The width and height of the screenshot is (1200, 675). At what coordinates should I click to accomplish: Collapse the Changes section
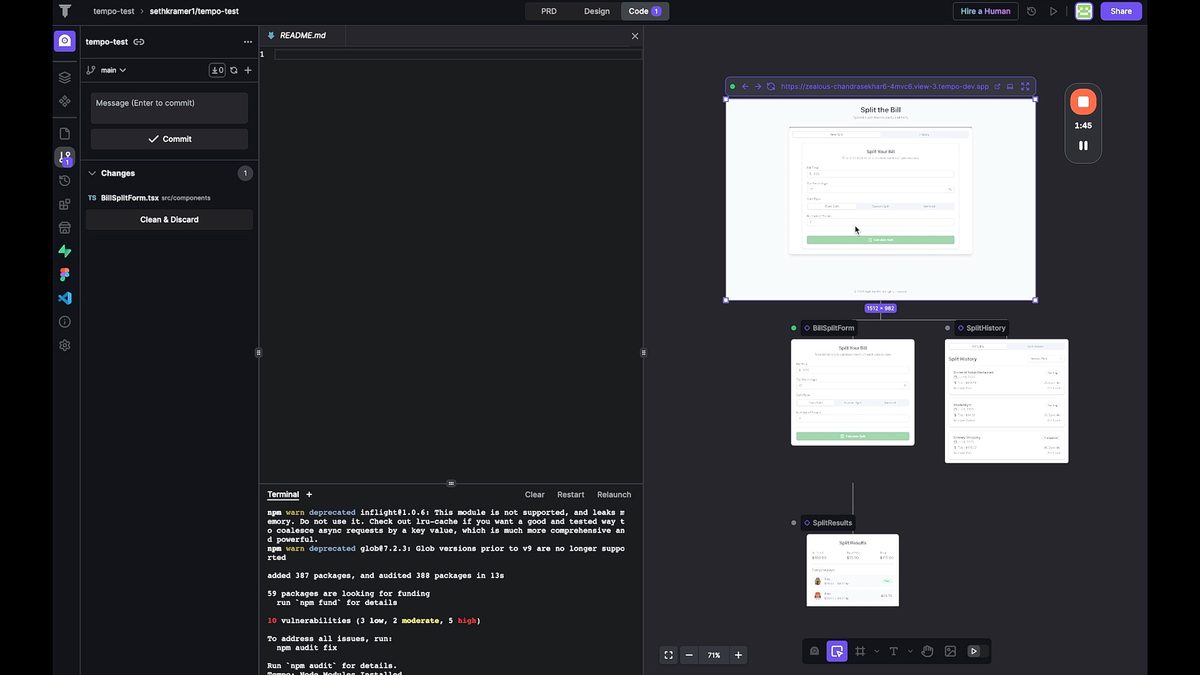click(x=92, y=173)
